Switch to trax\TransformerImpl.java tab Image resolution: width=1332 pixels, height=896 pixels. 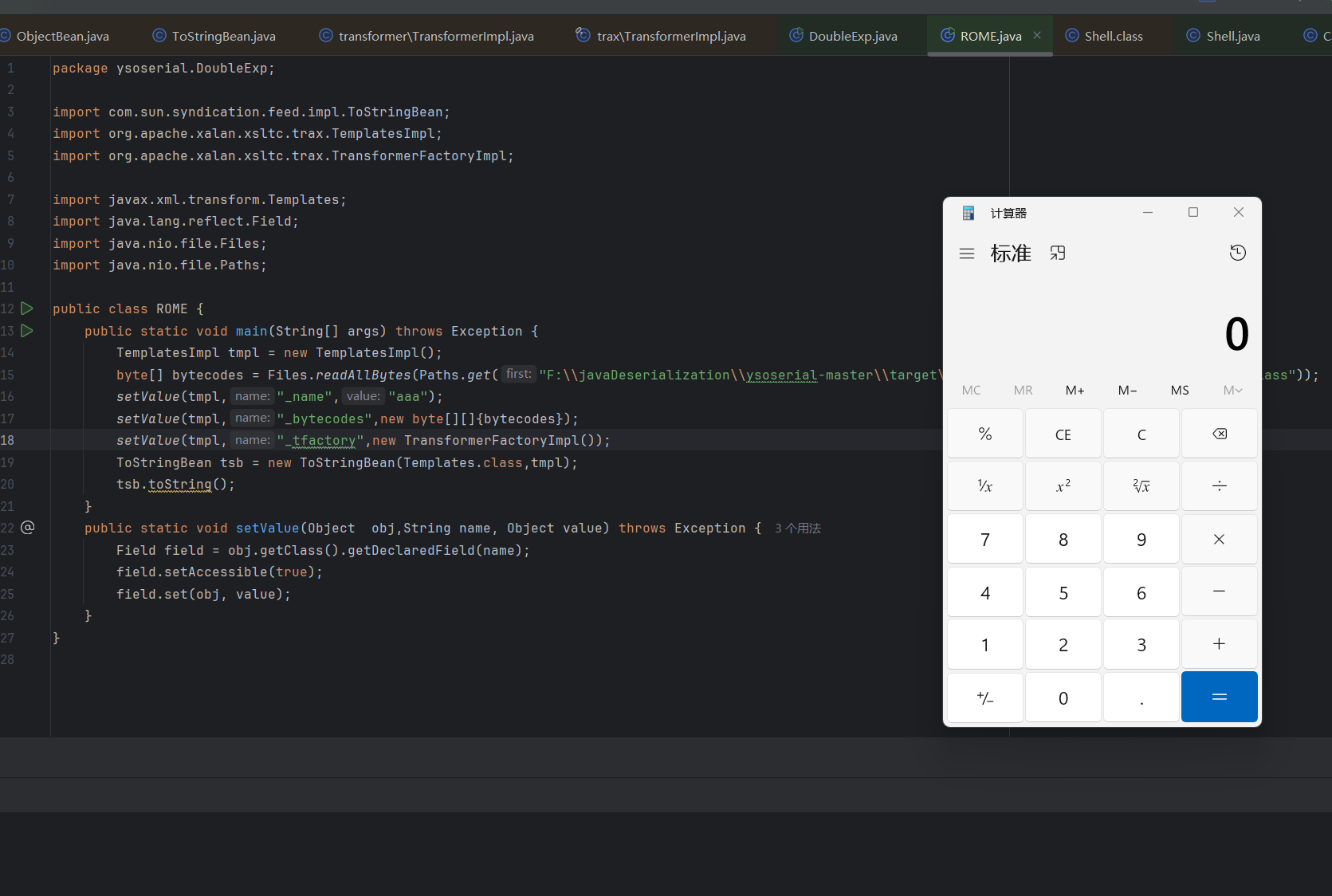tap(661, 36)
